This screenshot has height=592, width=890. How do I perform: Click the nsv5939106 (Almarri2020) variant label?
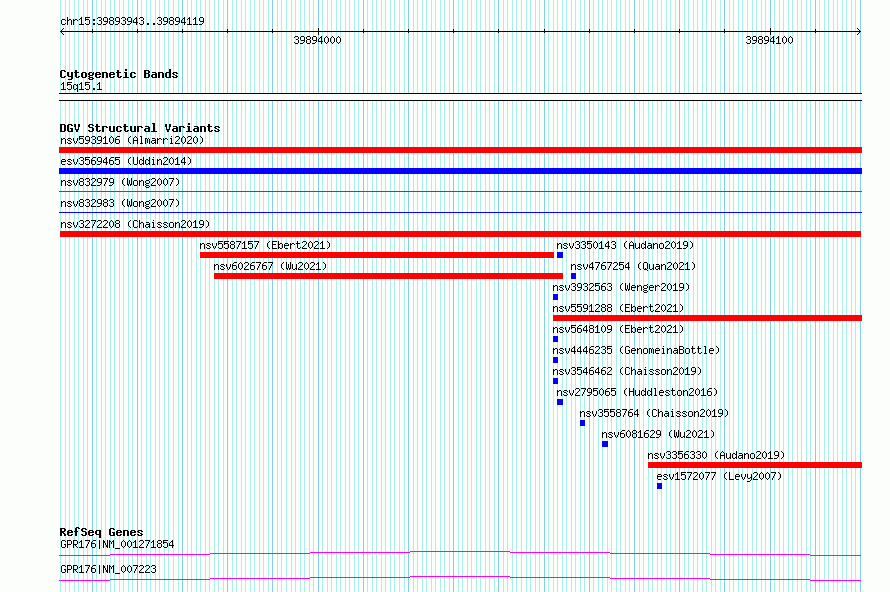[132, 140]
